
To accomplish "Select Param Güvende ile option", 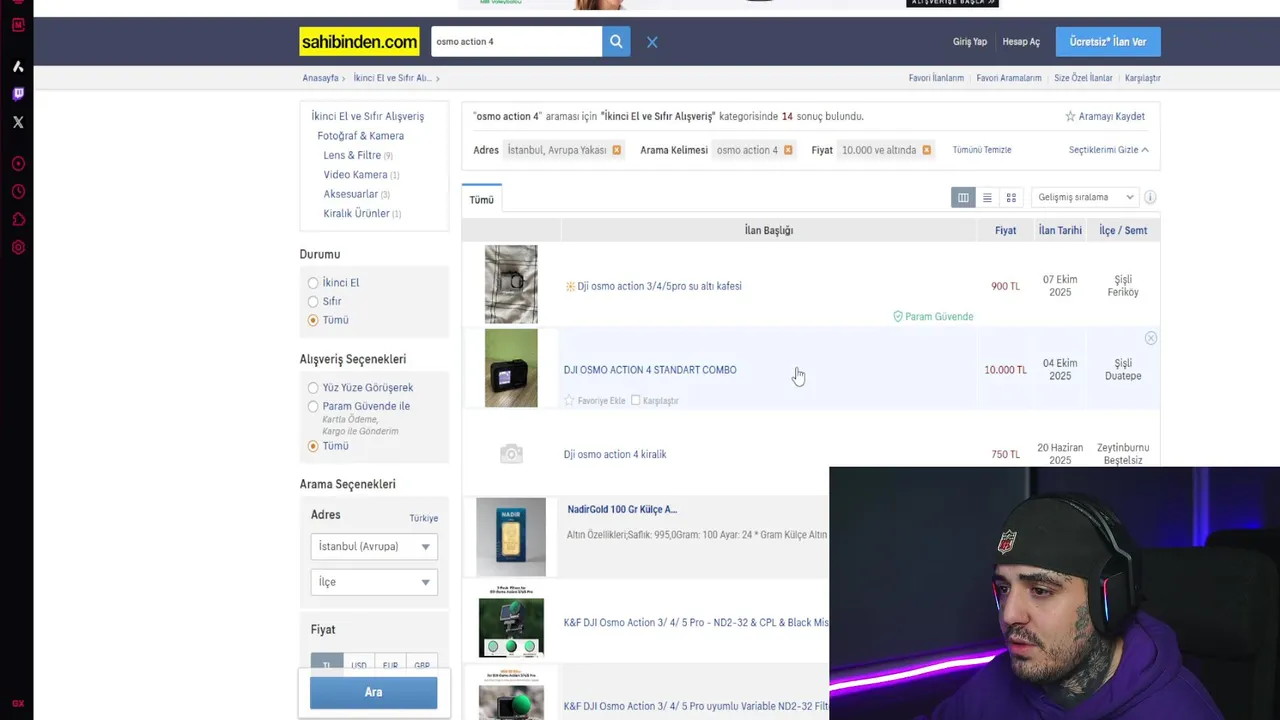I will (x=313, y=406).
